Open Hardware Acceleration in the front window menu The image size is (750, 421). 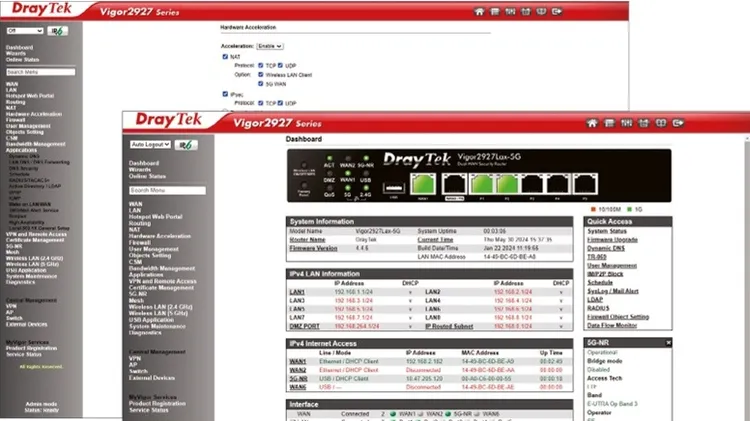160,236
